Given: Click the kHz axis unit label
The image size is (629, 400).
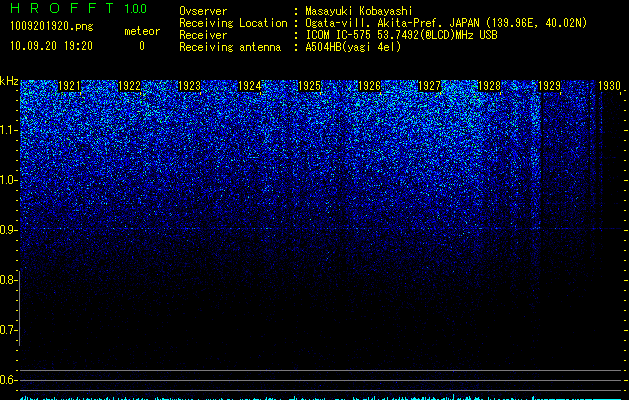Looking at the screenshot, I should click(9, 81).
